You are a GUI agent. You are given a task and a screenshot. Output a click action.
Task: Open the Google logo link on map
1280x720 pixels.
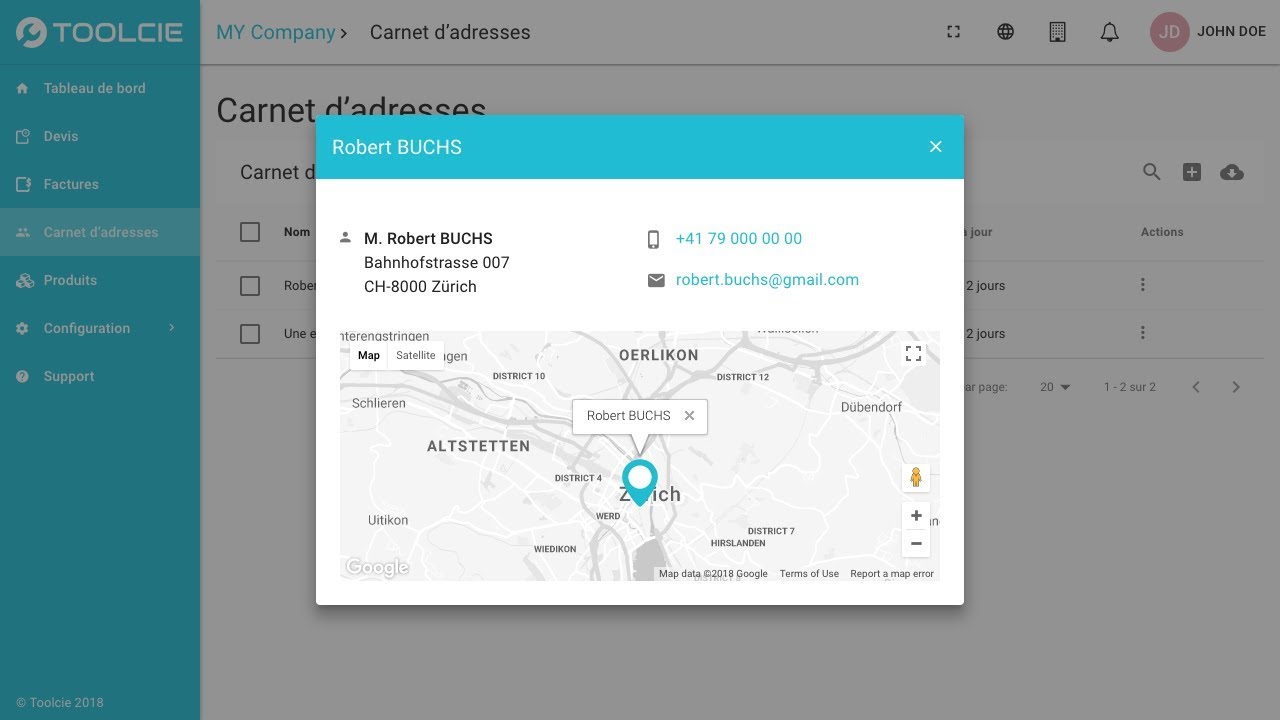(x=377, y=568)
